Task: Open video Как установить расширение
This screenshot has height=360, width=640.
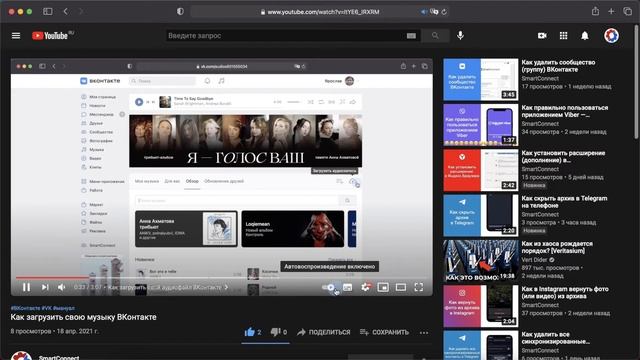Action: click(563, 157)
